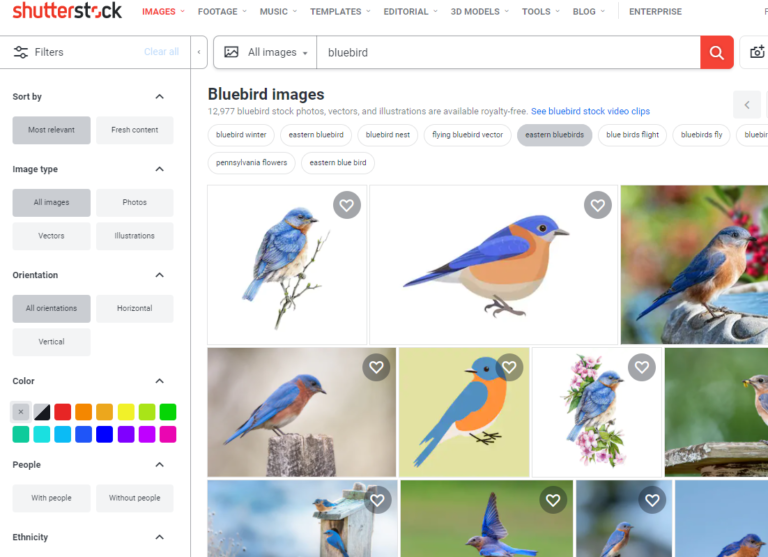
Task: Open the Editorial menu
Action: (x=410, y=11)
